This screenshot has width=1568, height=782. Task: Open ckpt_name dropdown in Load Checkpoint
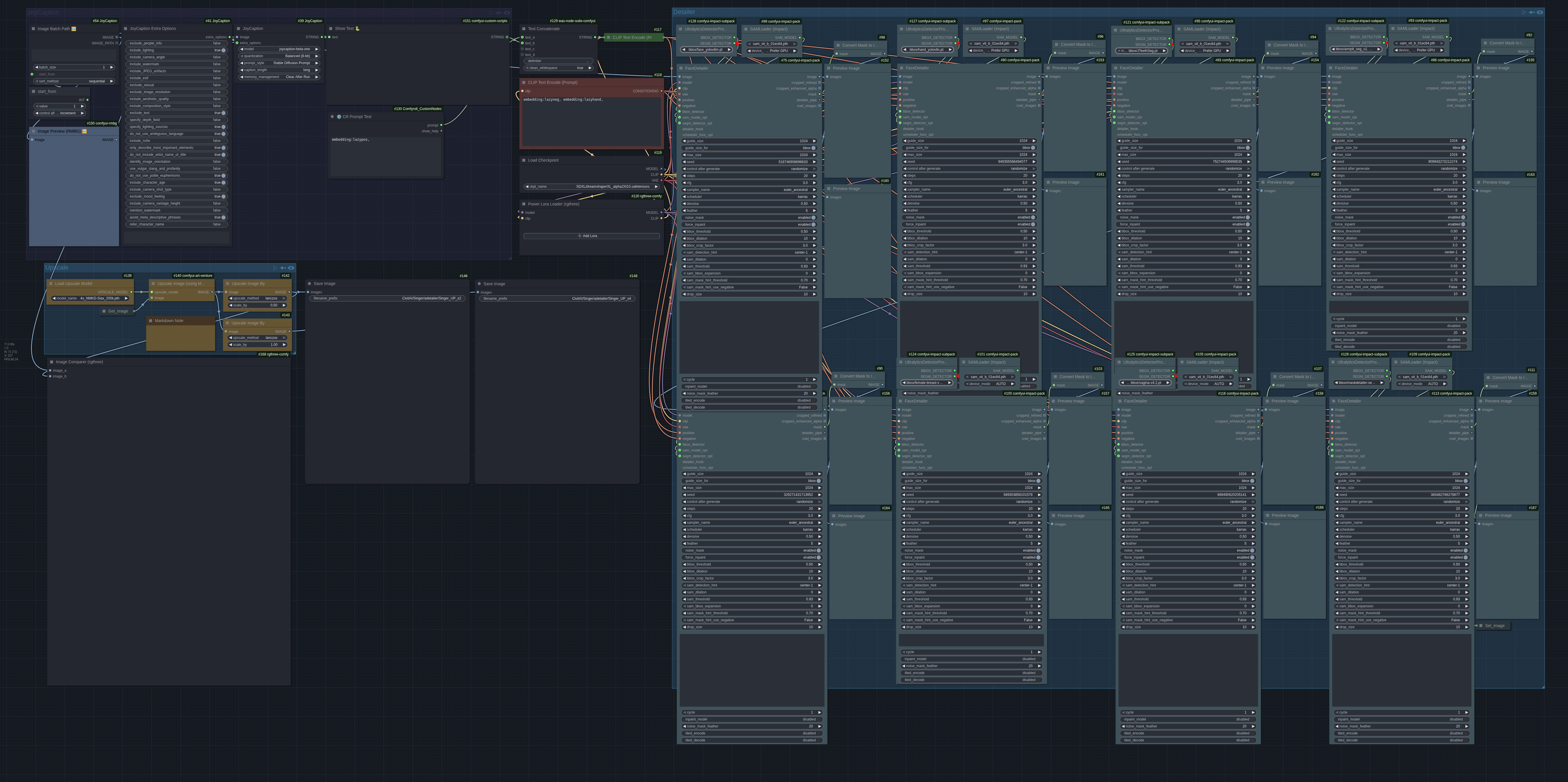pos(591,186)
